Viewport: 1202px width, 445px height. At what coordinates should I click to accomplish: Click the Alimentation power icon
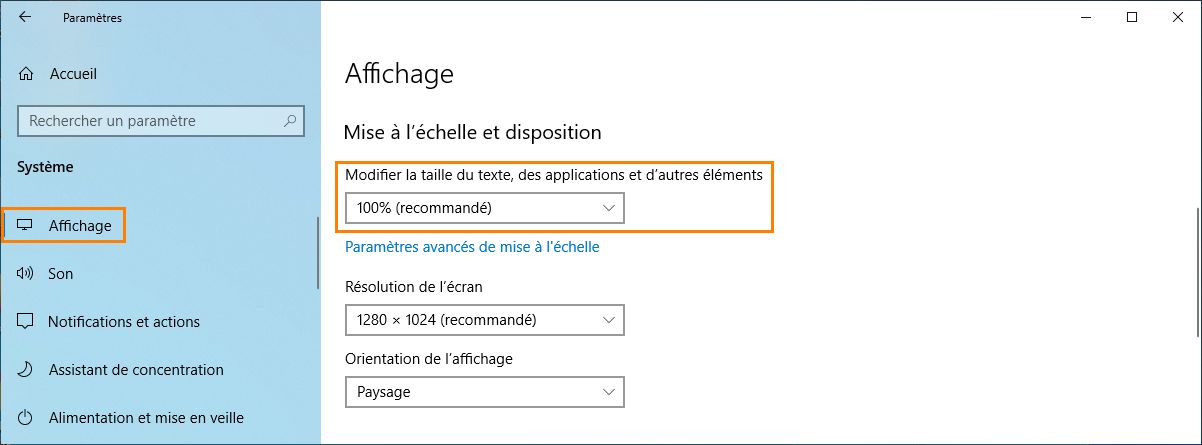click(x=26, y=418)
